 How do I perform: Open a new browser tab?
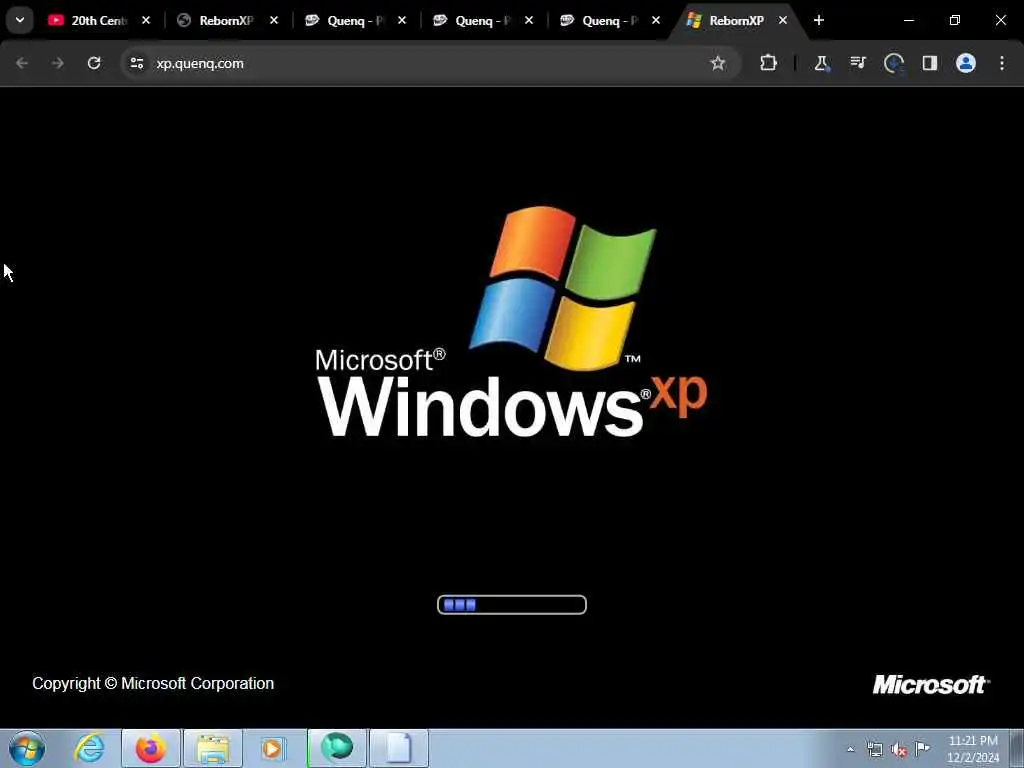[x=819, y=21]
